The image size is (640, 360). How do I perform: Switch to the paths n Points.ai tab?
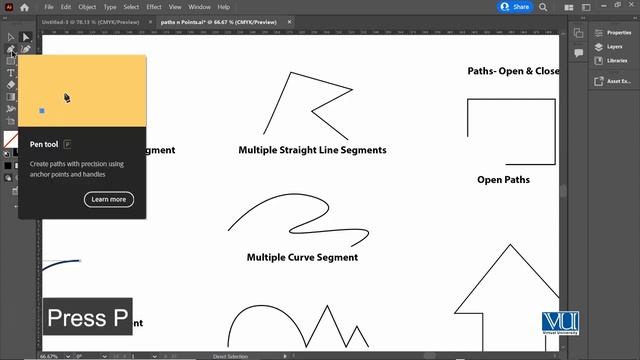tap(219, 22)
